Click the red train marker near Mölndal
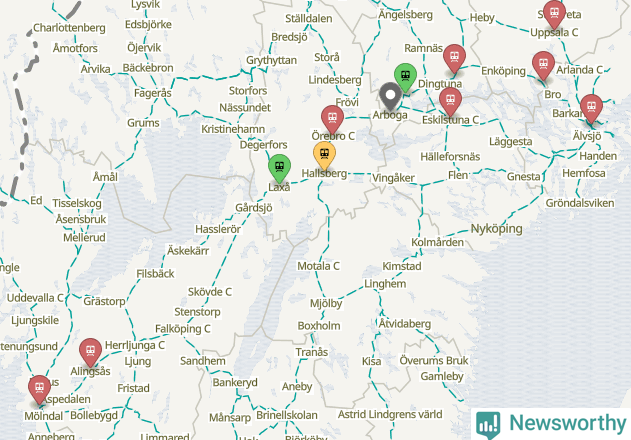The width and height of the screenshot is (631, 440). point(39,389)
